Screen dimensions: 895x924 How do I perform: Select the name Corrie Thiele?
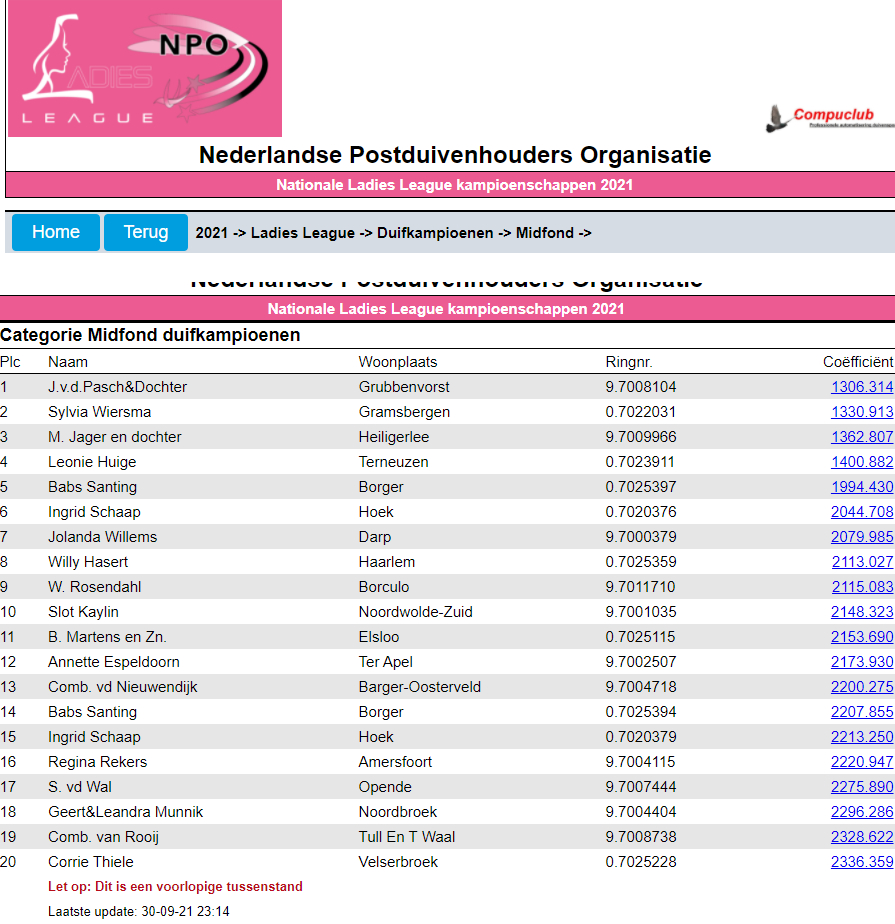click(91, 862)
